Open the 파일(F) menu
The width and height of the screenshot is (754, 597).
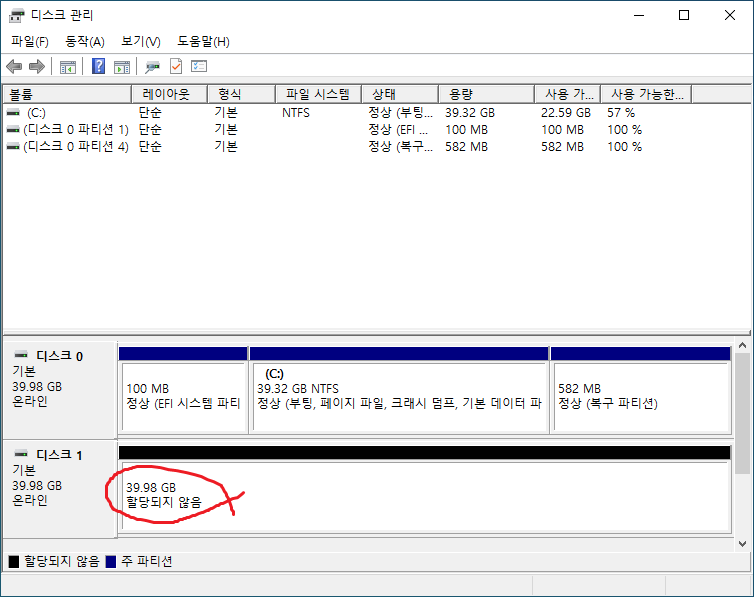(30, 42)
